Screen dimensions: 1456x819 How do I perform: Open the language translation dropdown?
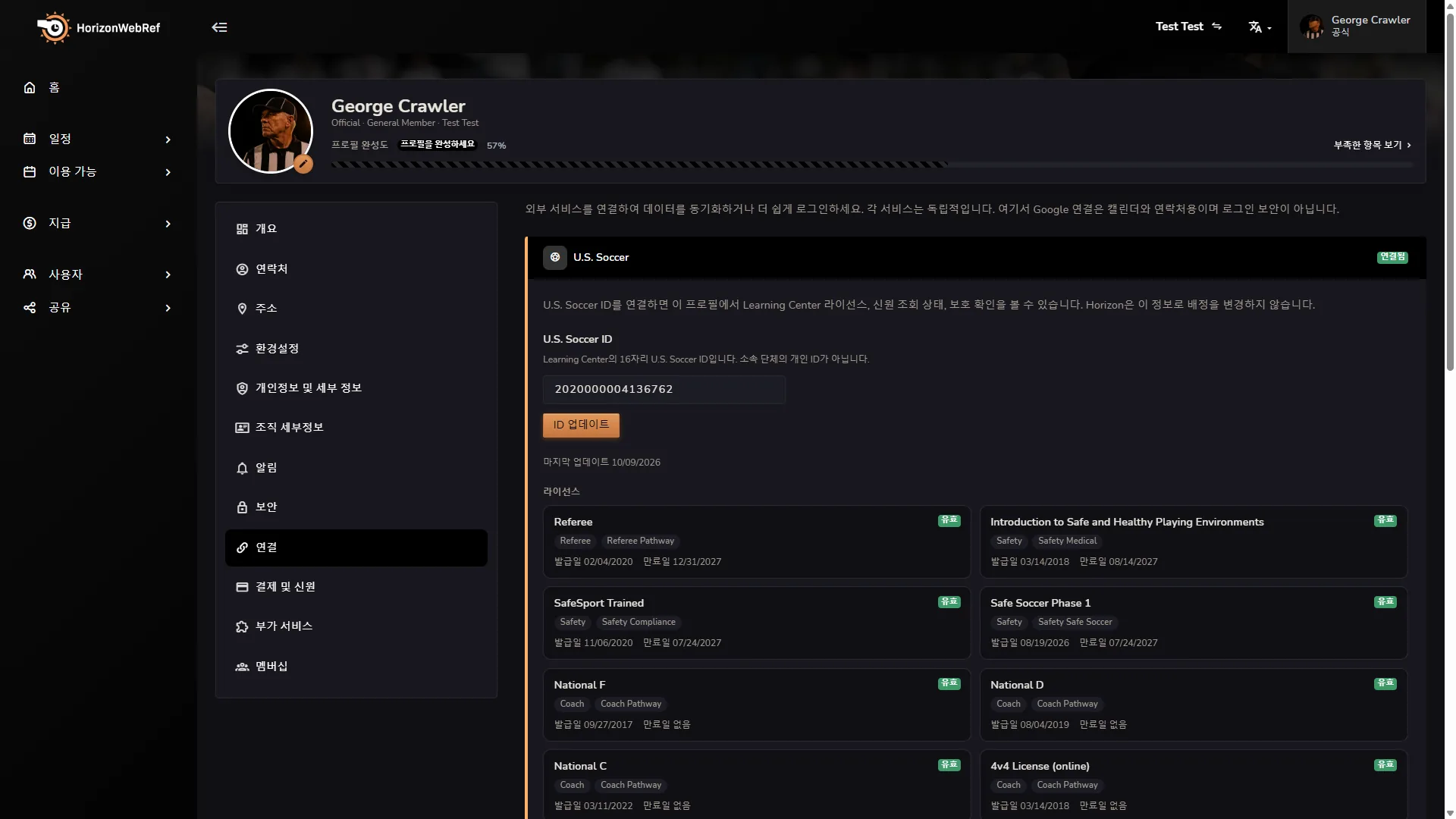pyautogui.click(x=1260, y=27)
